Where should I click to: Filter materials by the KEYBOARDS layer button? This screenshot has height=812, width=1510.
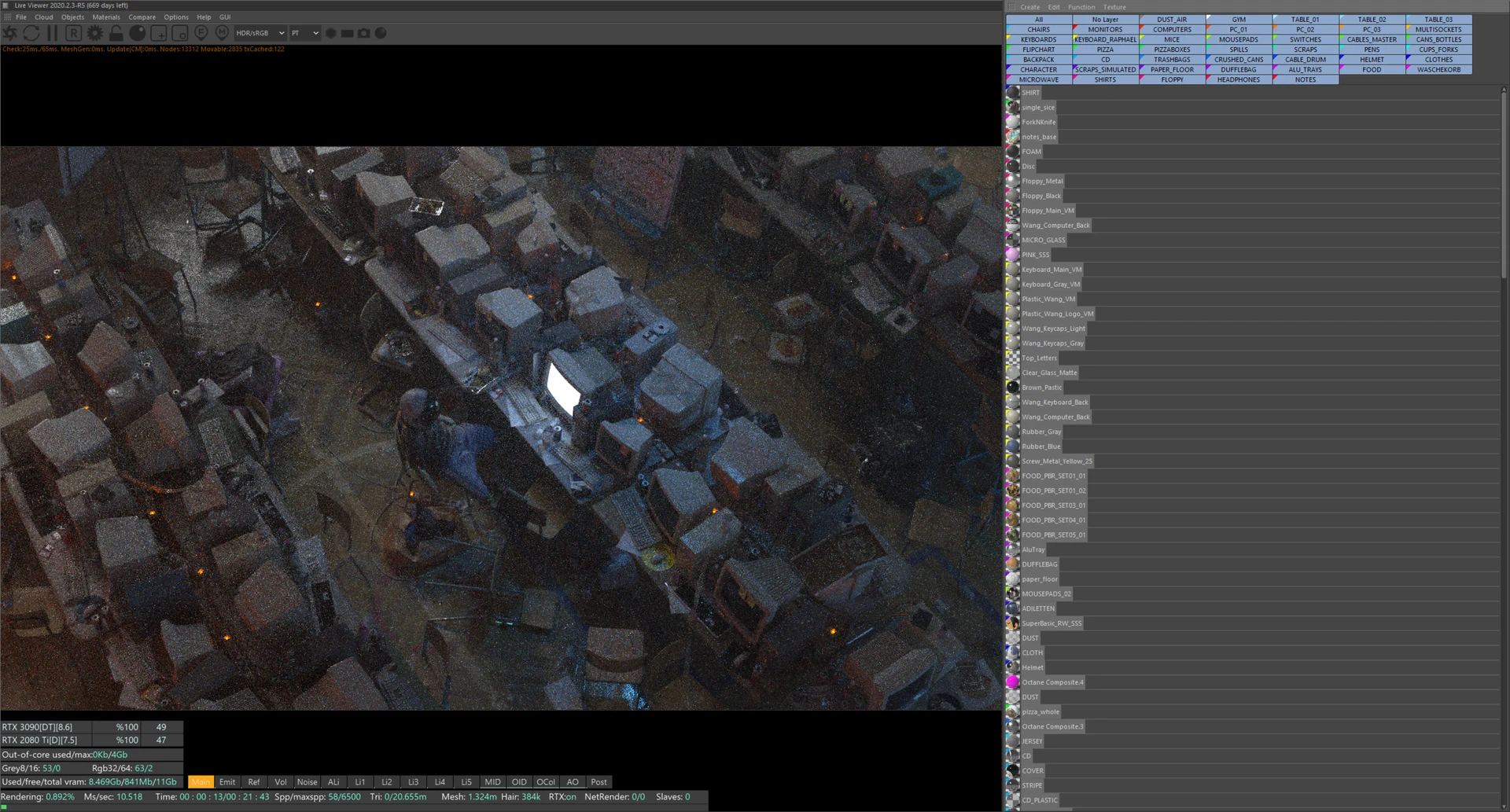point(1038,39)
